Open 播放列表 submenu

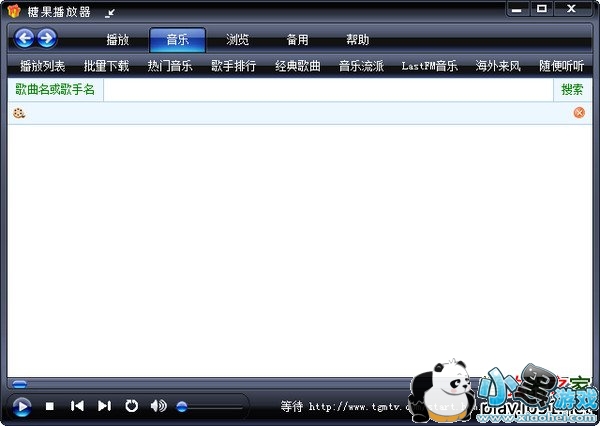pyautogui.click(x=42, y=66)
